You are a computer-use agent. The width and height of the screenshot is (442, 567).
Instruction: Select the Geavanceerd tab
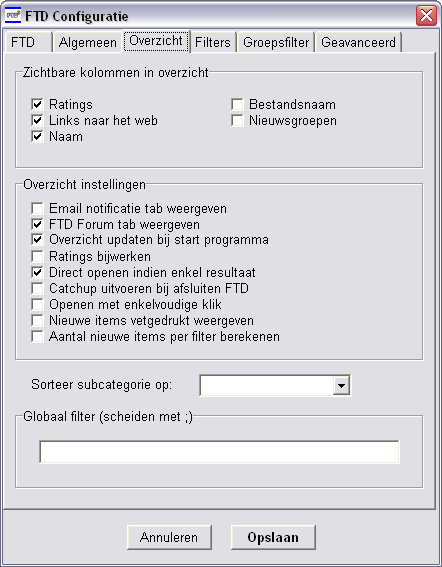pos(358,42)
